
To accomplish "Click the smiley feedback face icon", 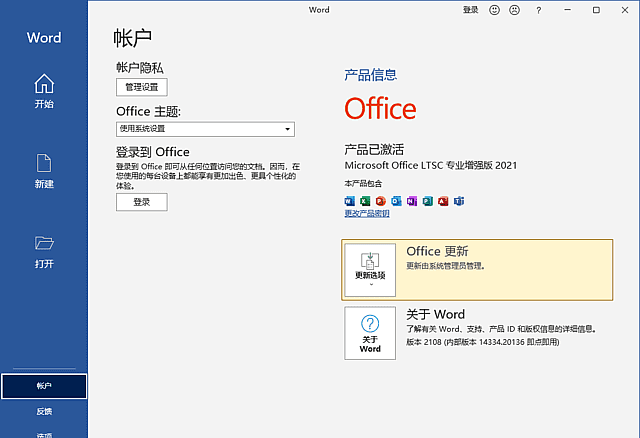I will (x=494, y=10).
